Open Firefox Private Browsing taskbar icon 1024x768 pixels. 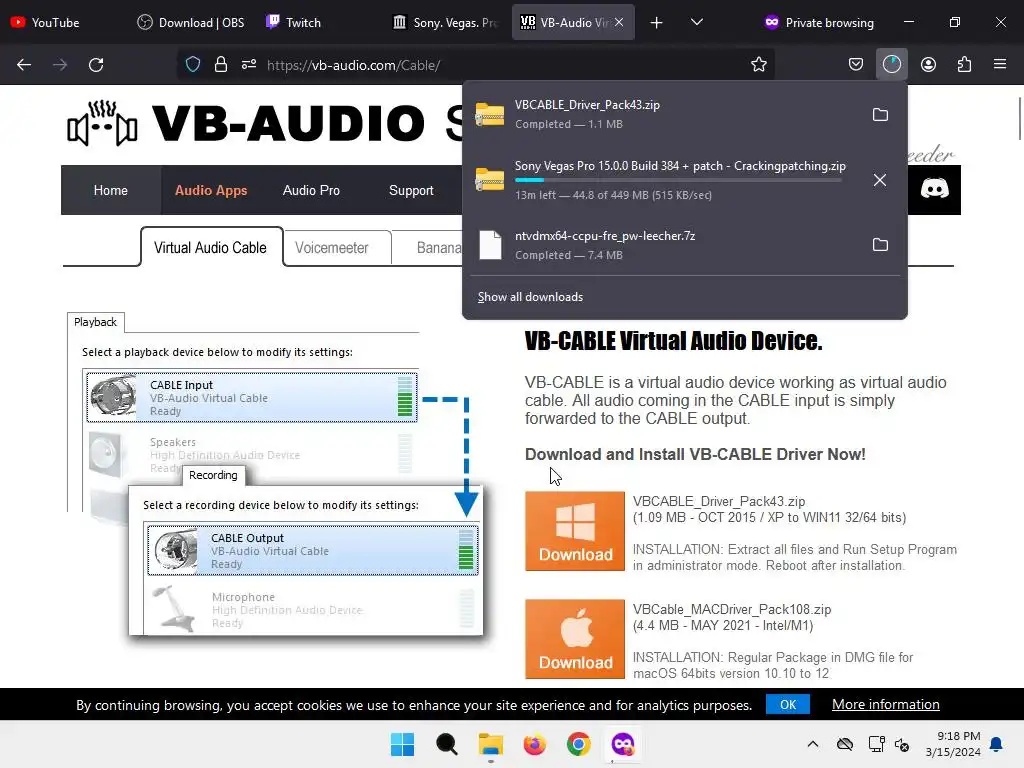tap(622, 744)
